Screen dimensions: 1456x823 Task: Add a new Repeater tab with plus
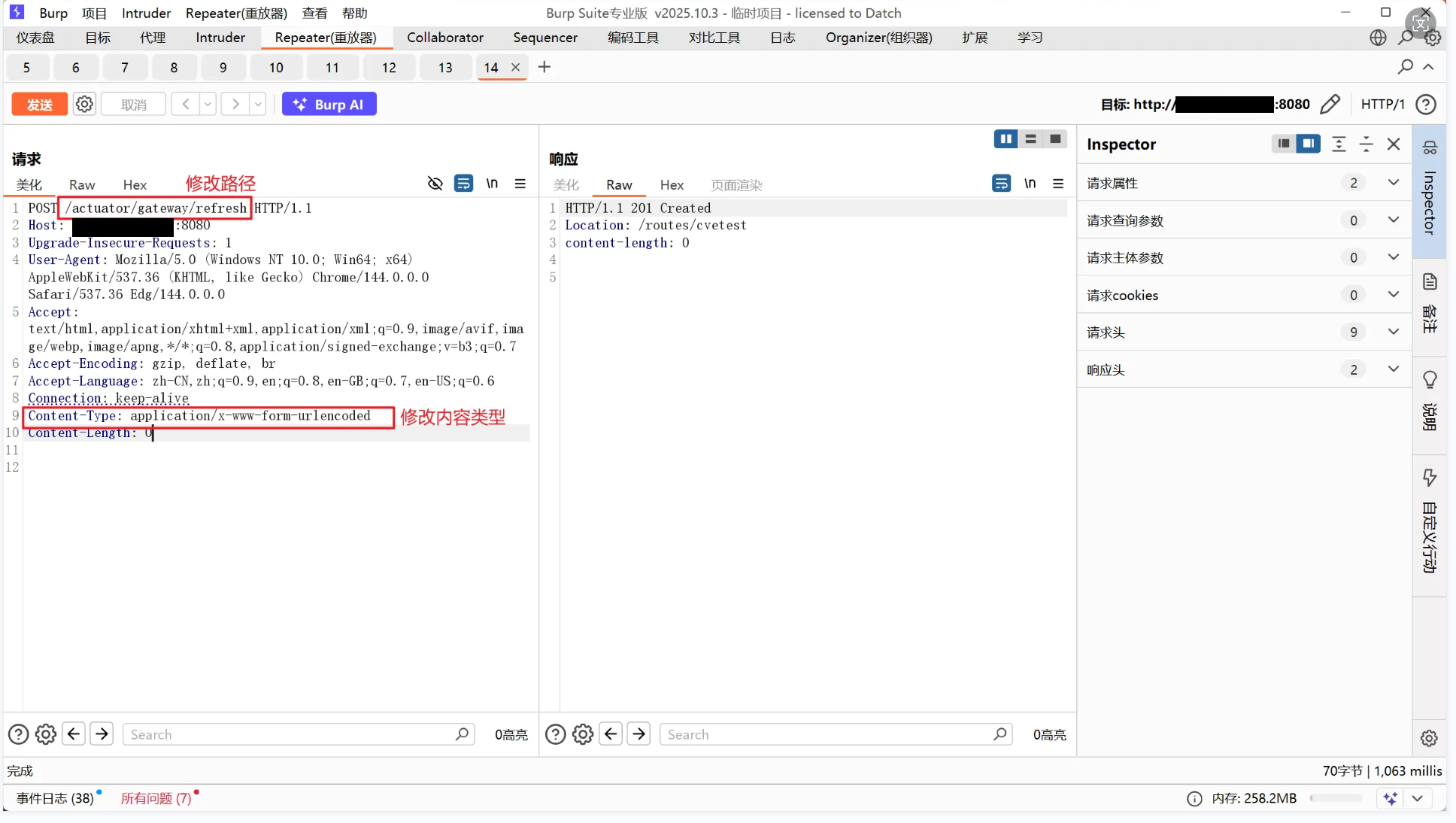tap(544, 67)
